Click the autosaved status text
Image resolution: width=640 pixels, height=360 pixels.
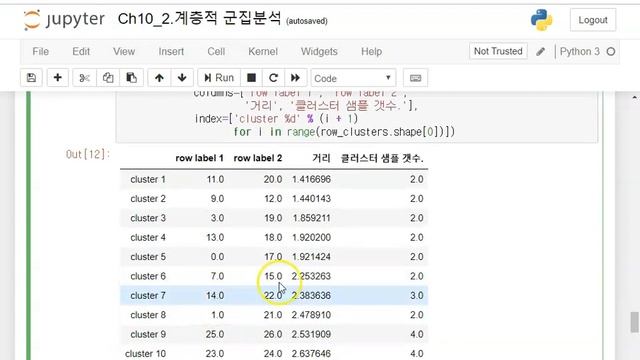(x=307, y=21)
